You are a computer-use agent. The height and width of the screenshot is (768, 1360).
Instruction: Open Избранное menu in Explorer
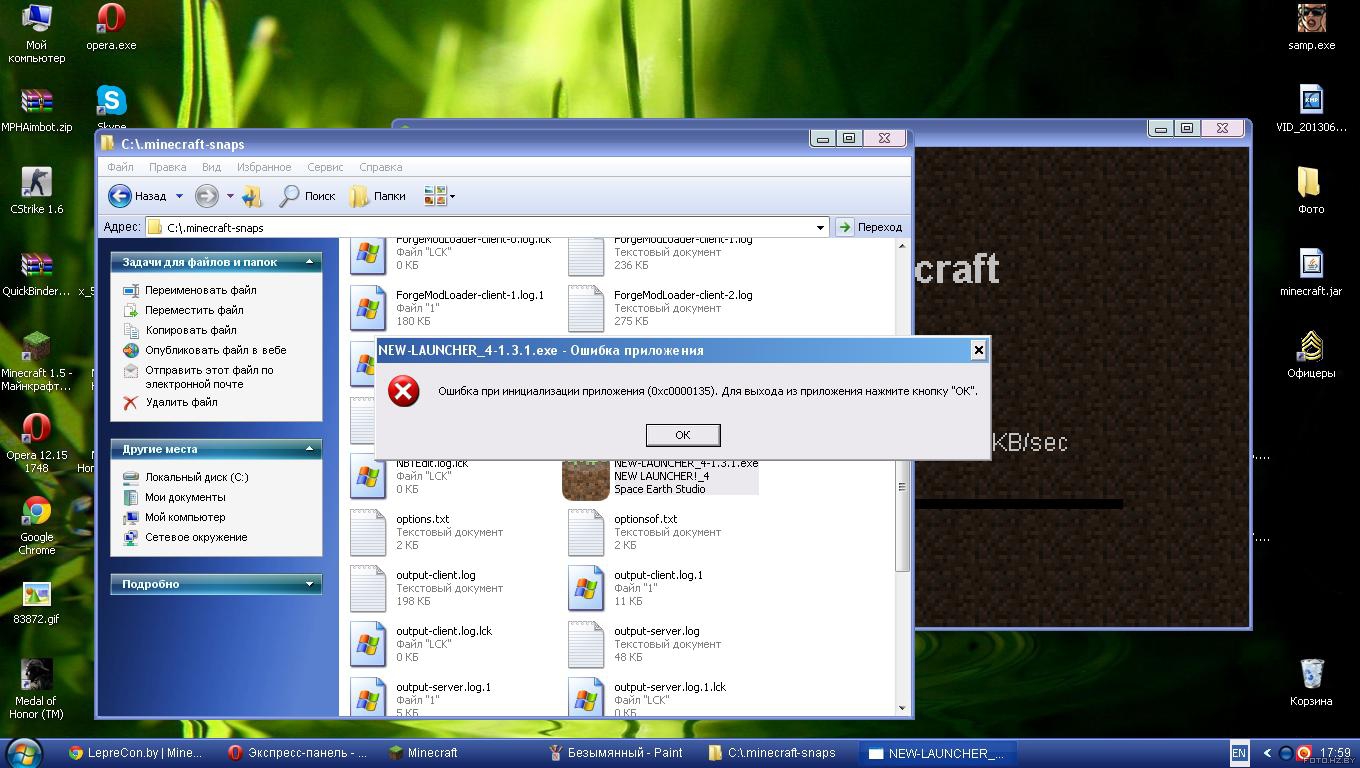pos(264,167)
